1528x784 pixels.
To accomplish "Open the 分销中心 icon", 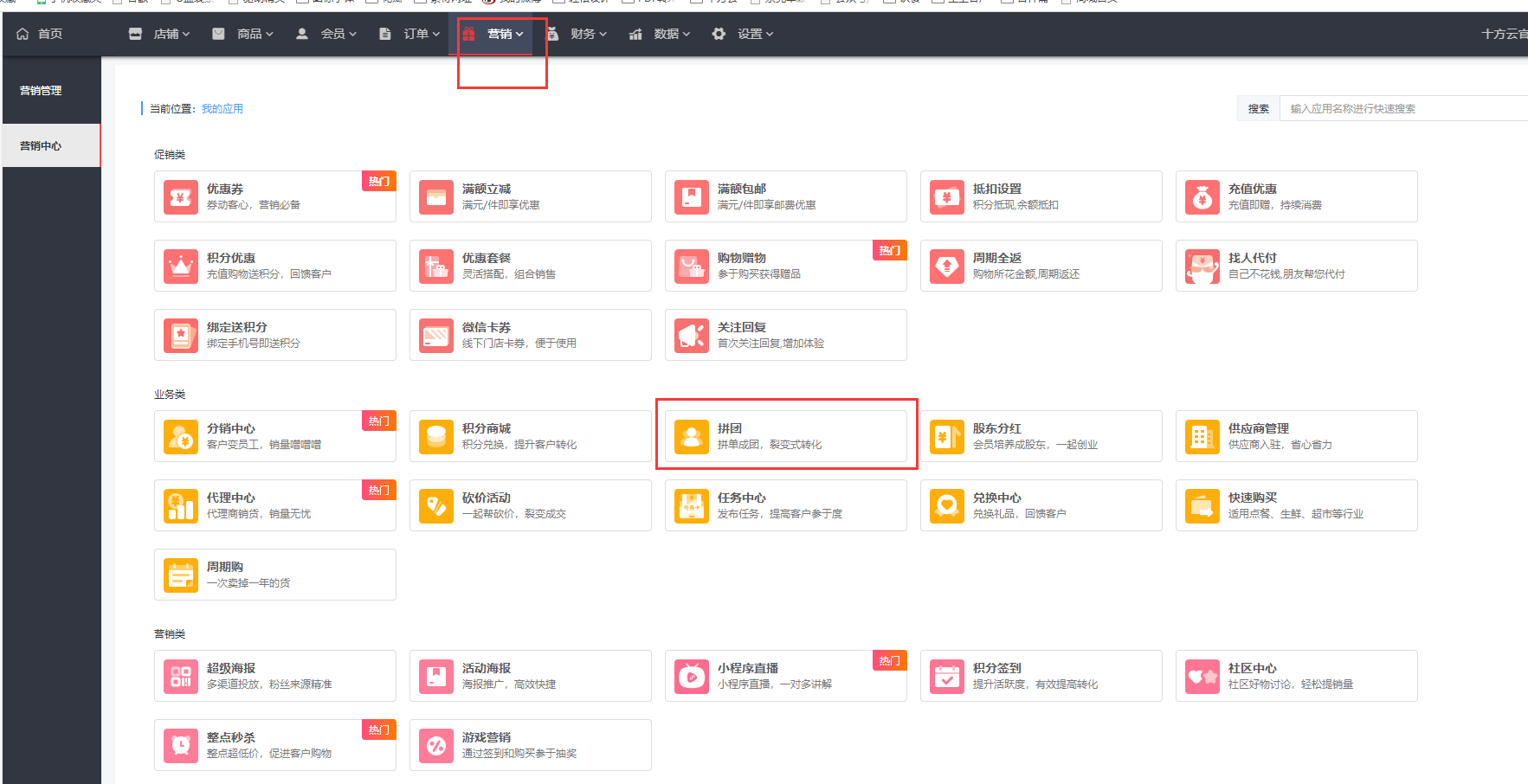I will point(181,437).
